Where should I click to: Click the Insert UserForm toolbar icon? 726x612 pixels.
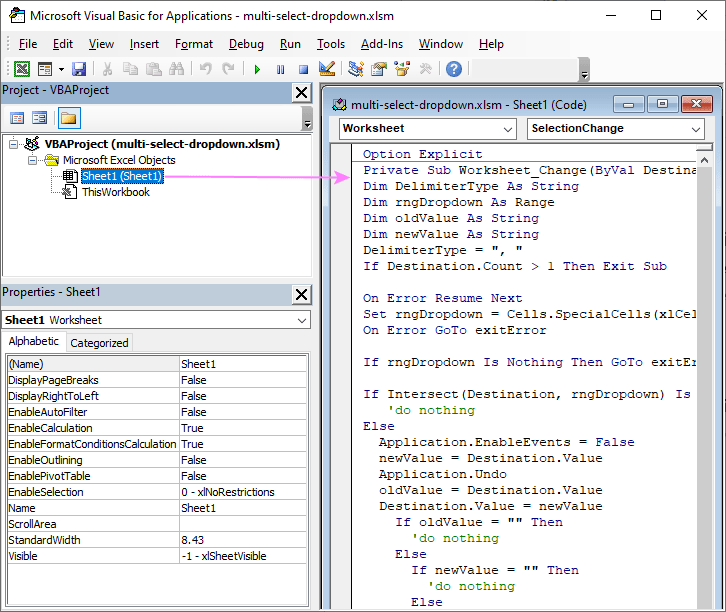click(45, 69)
